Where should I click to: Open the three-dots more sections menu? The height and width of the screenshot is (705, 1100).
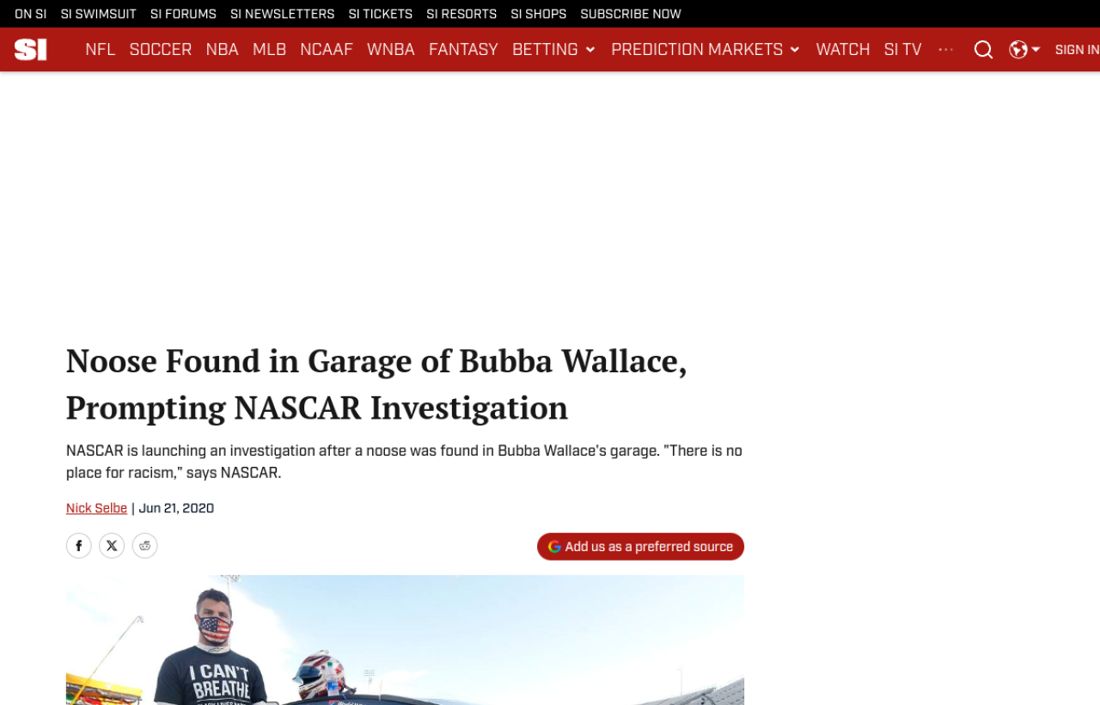[x=946, y=50]
